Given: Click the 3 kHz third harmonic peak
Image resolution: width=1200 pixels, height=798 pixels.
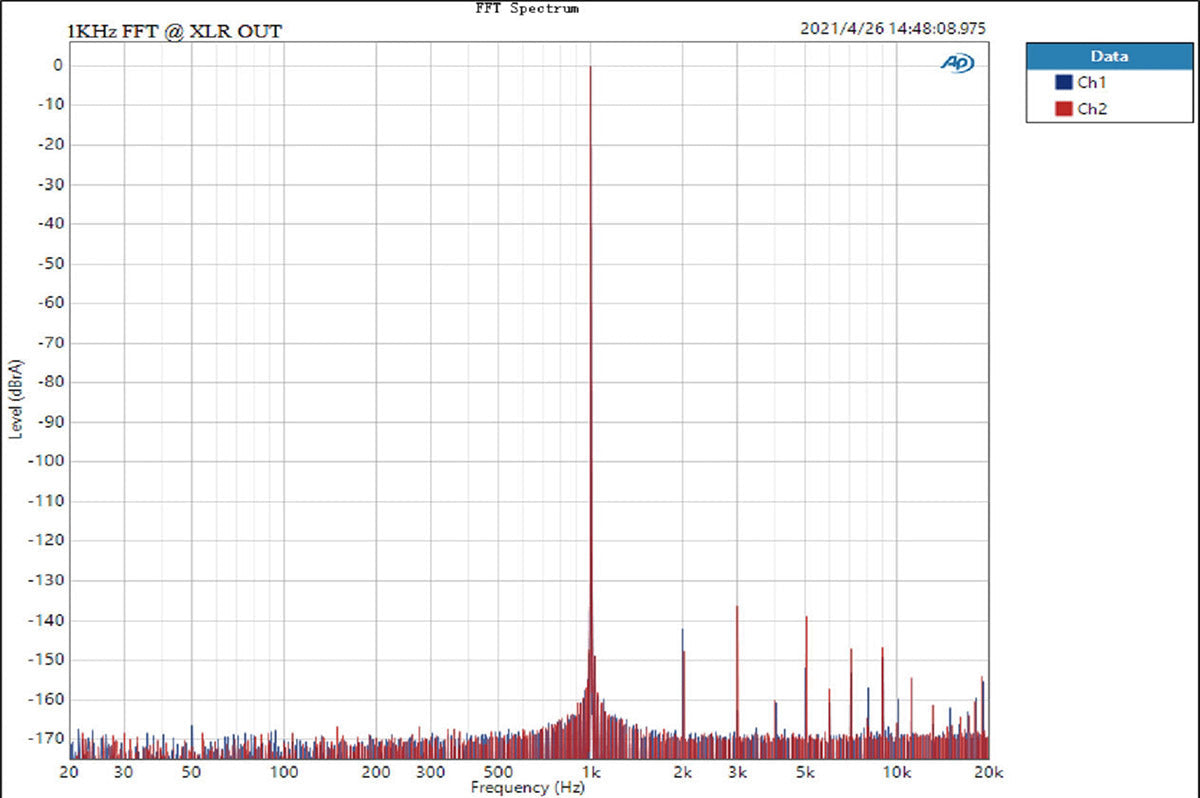Looking at the screenshot, I should click(x=737, y=608).
